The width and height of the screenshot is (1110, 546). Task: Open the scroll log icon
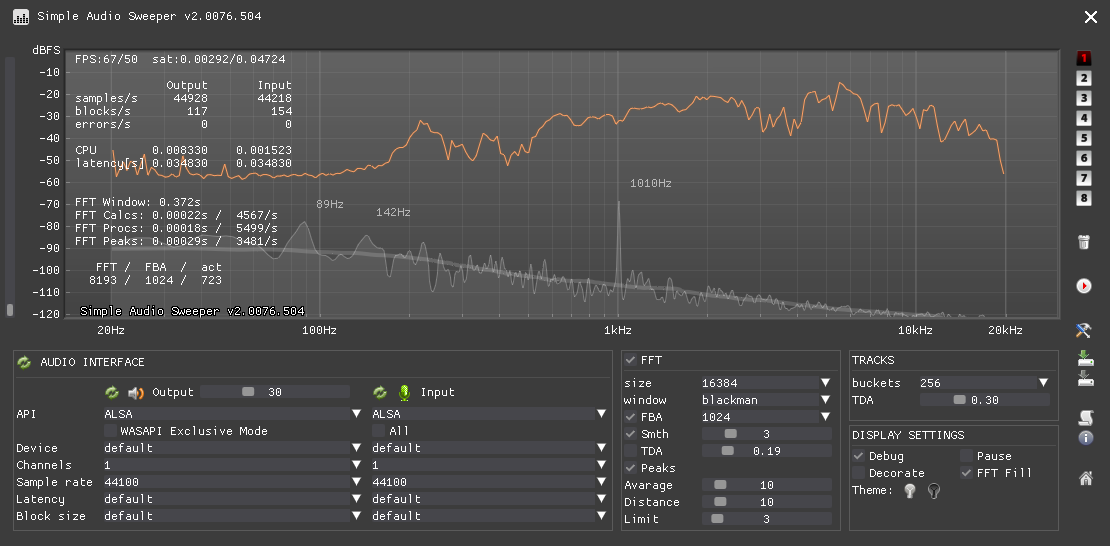(x=1085, y=418)
